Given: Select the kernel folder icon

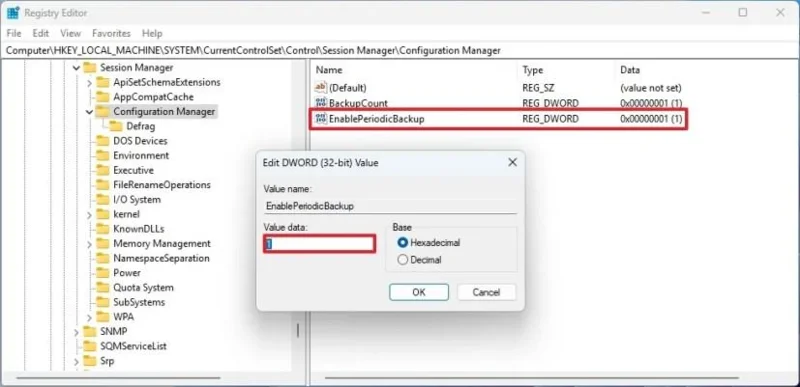Looking at the screenshot, I should (103, 214).
